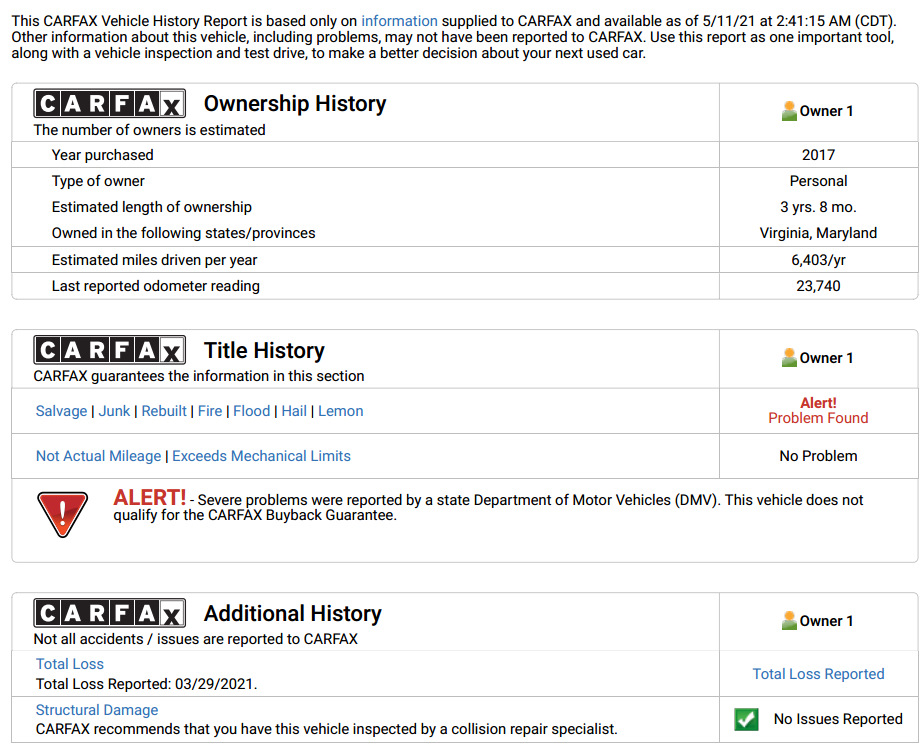Screen dimensions: 922x751
Task: Click the 'Additional History' section heading
Action: 293,613
